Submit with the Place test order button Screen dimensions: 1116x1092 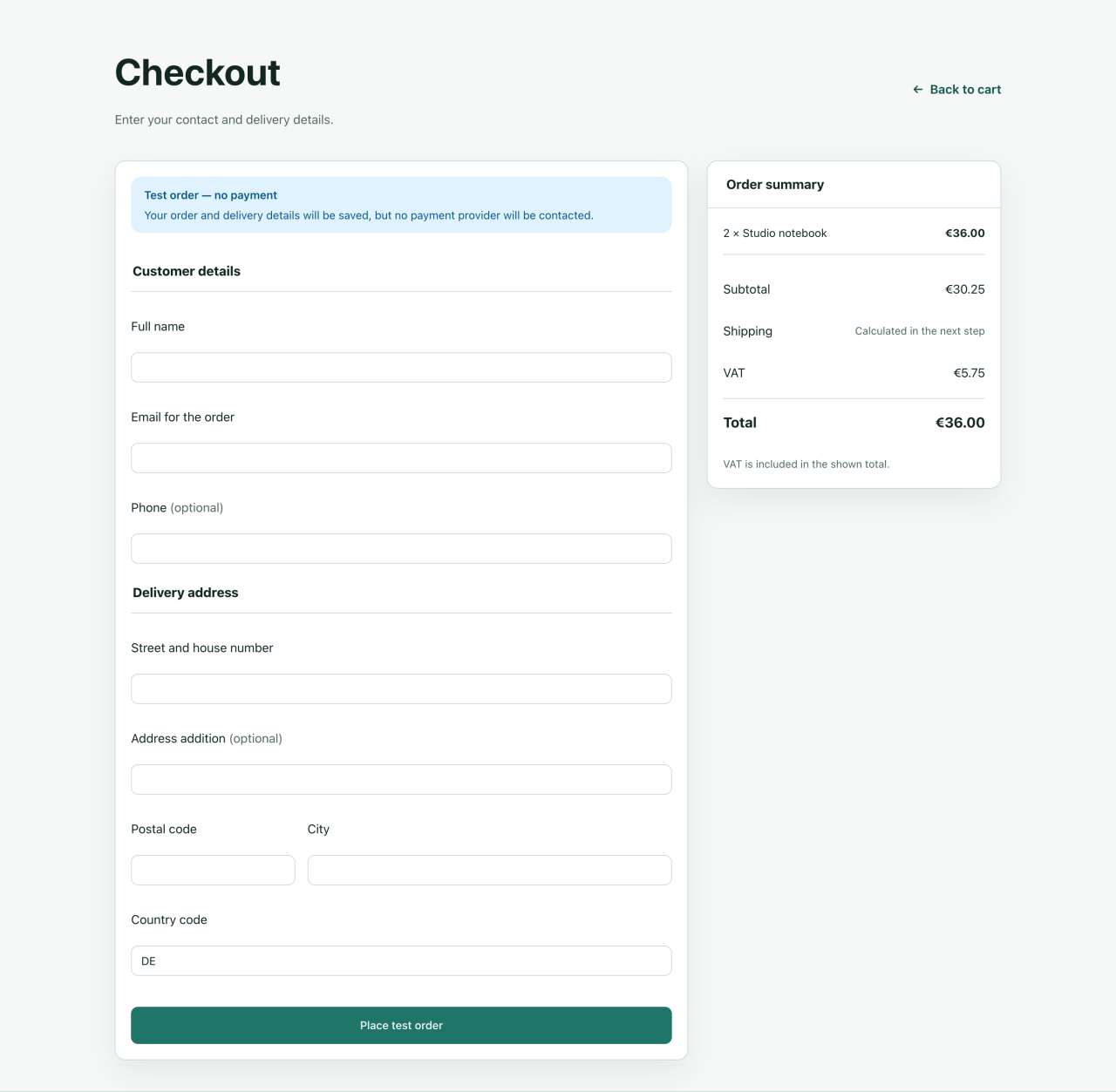click(401, 1025)
